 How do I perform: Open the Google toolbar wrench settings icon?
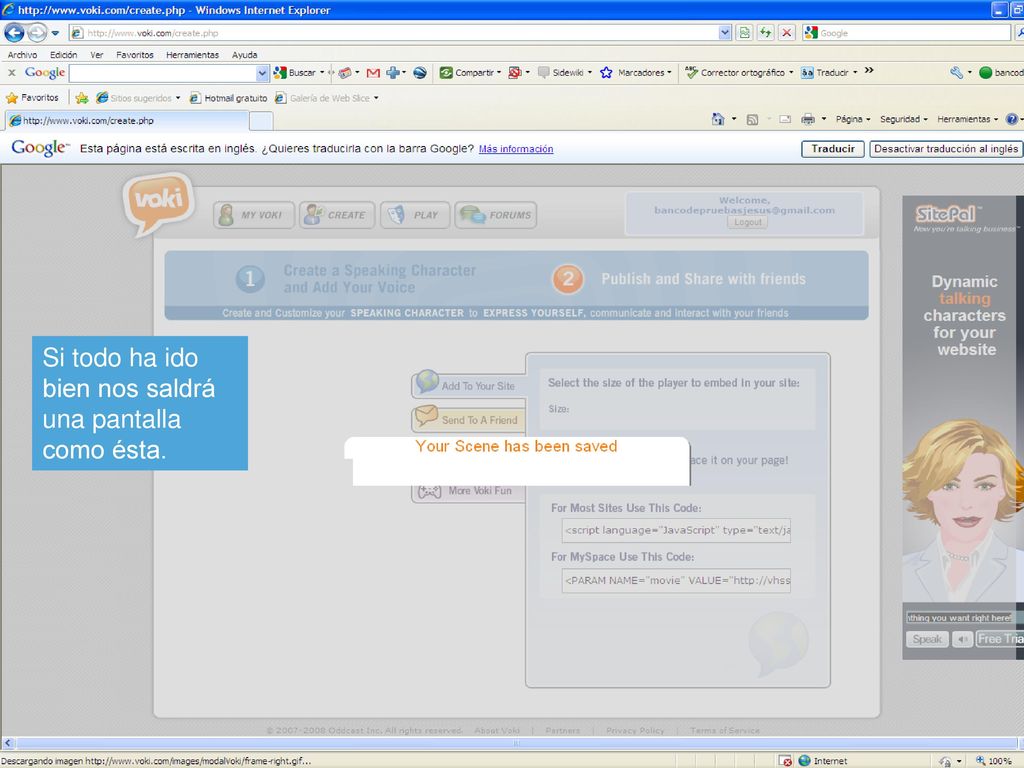(x=956, y=72)
